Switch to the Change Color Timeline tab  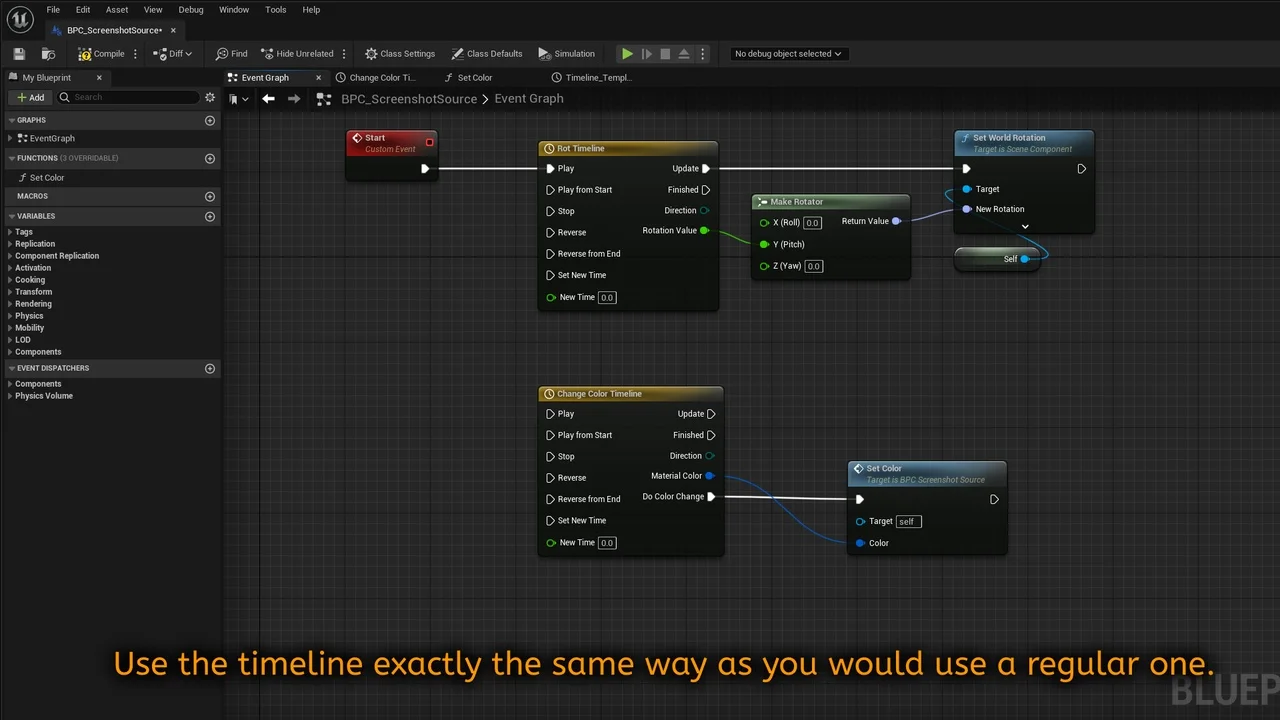[381, 78]
